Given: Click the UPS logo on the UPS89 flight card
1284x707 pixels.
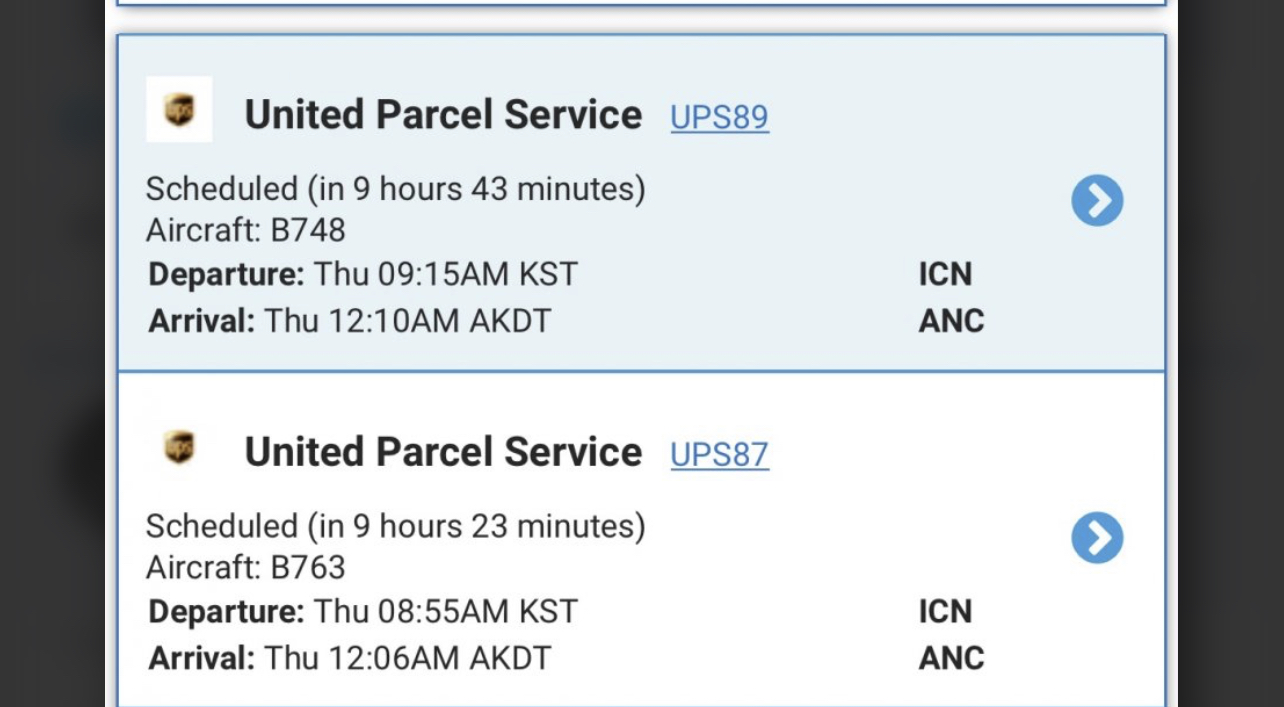Looking at the screenshot, I should [179, 109].
